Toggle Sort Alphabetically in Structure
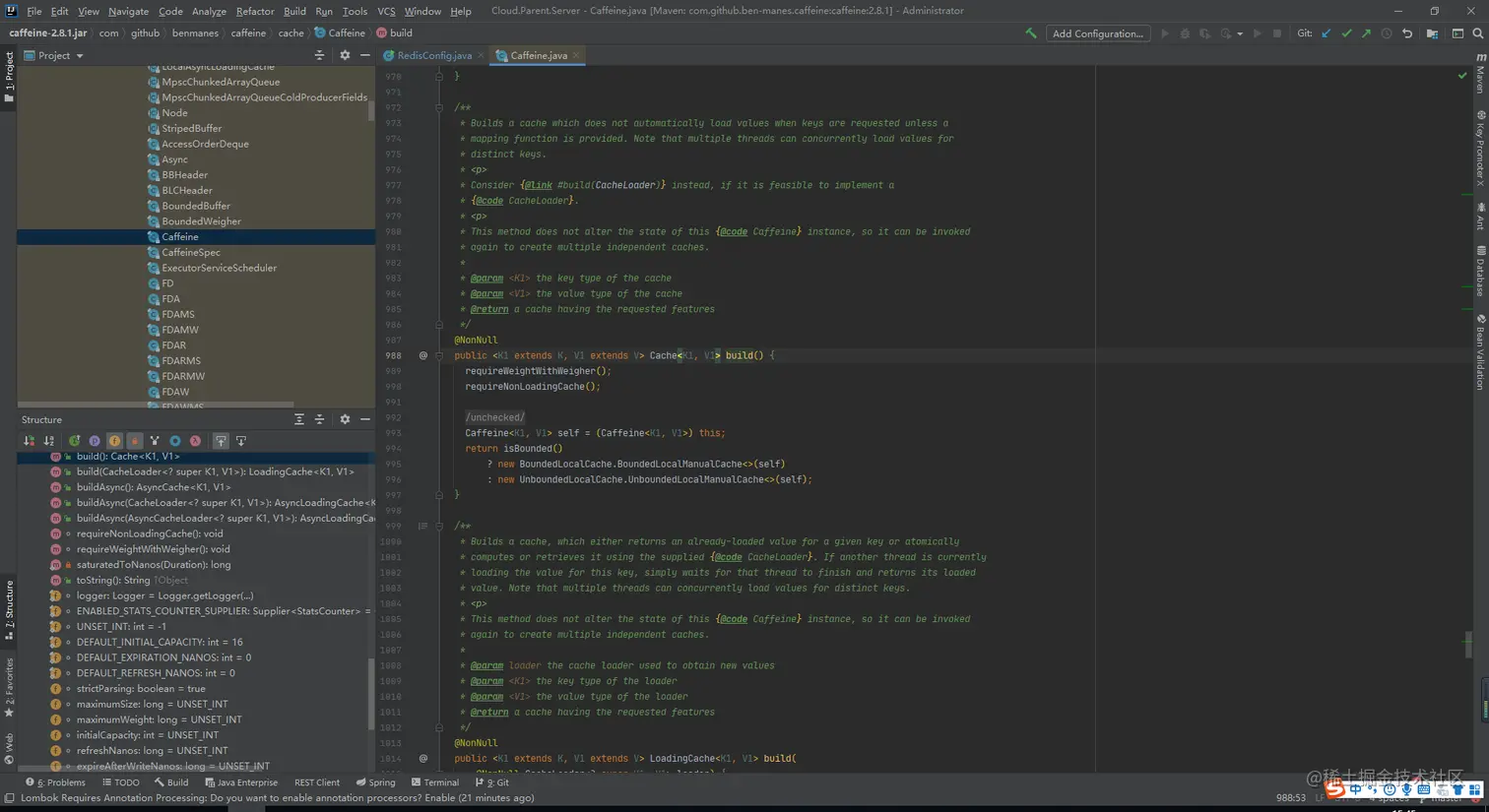This screenshot has height=812, width=1489. (x=48, y=441)
